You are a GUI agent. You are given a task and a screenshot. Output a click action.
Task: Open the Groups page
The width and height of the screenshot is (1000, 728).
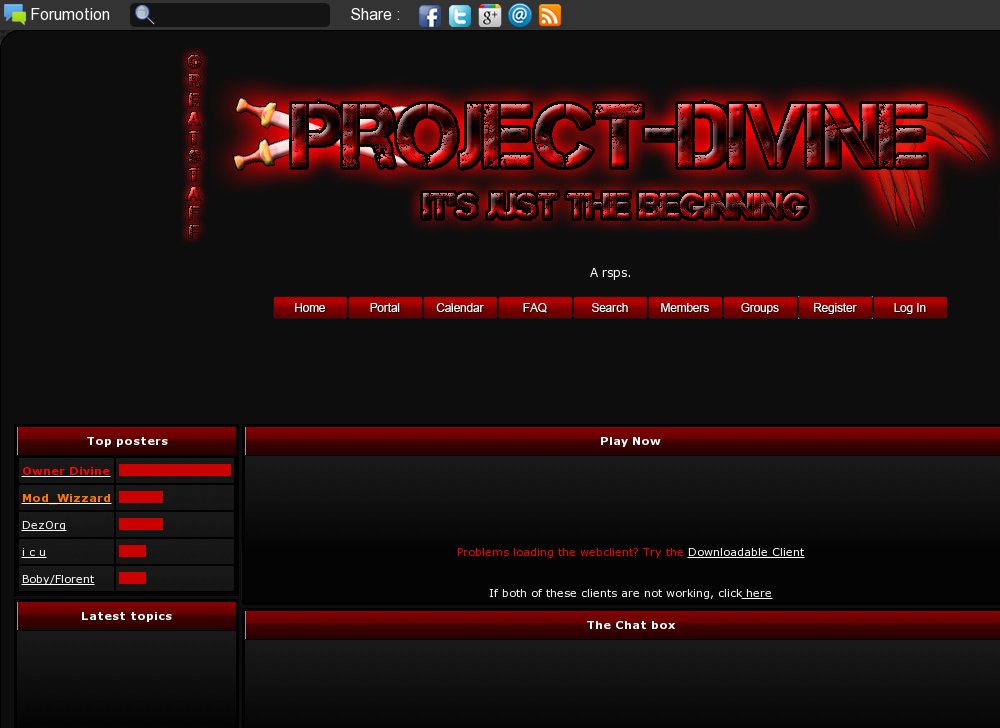[x=759, y=307]
